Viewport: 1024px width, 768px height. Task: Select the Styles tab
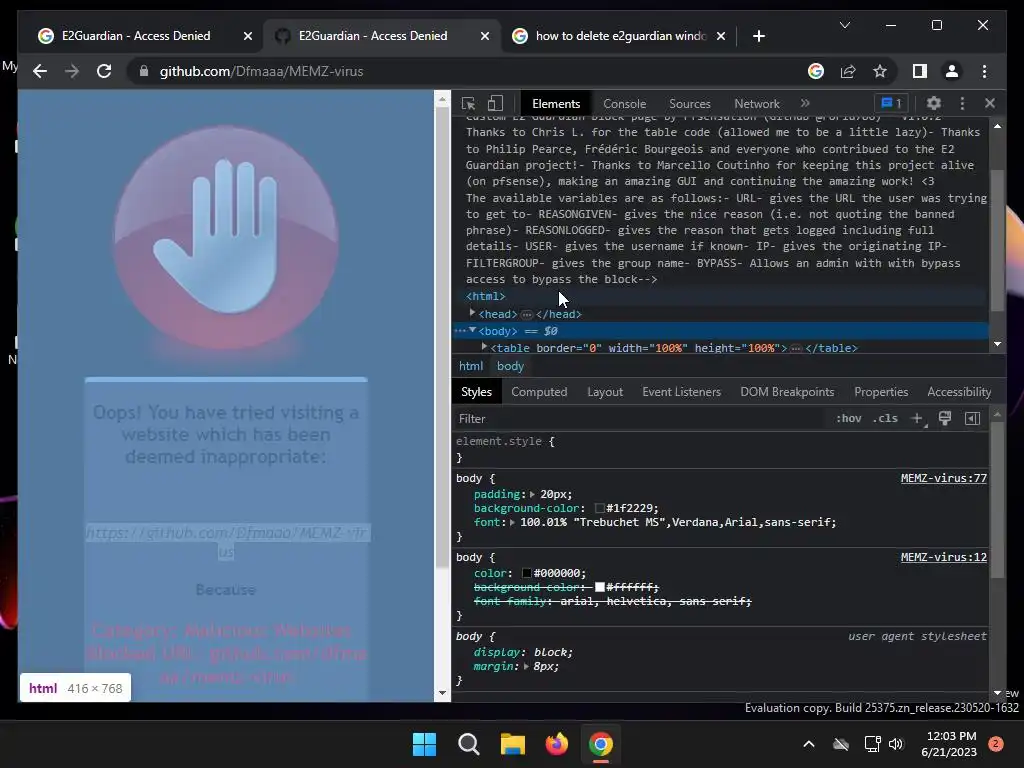pyautogui.click(x=476, y=392)
